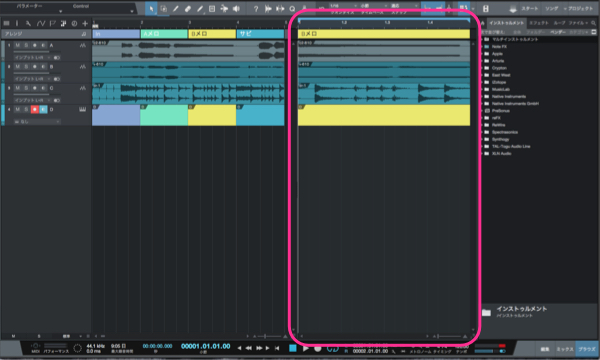Screen dimensions: 600x360
Task: Mute track A
Action: click(x=18, y=45)
